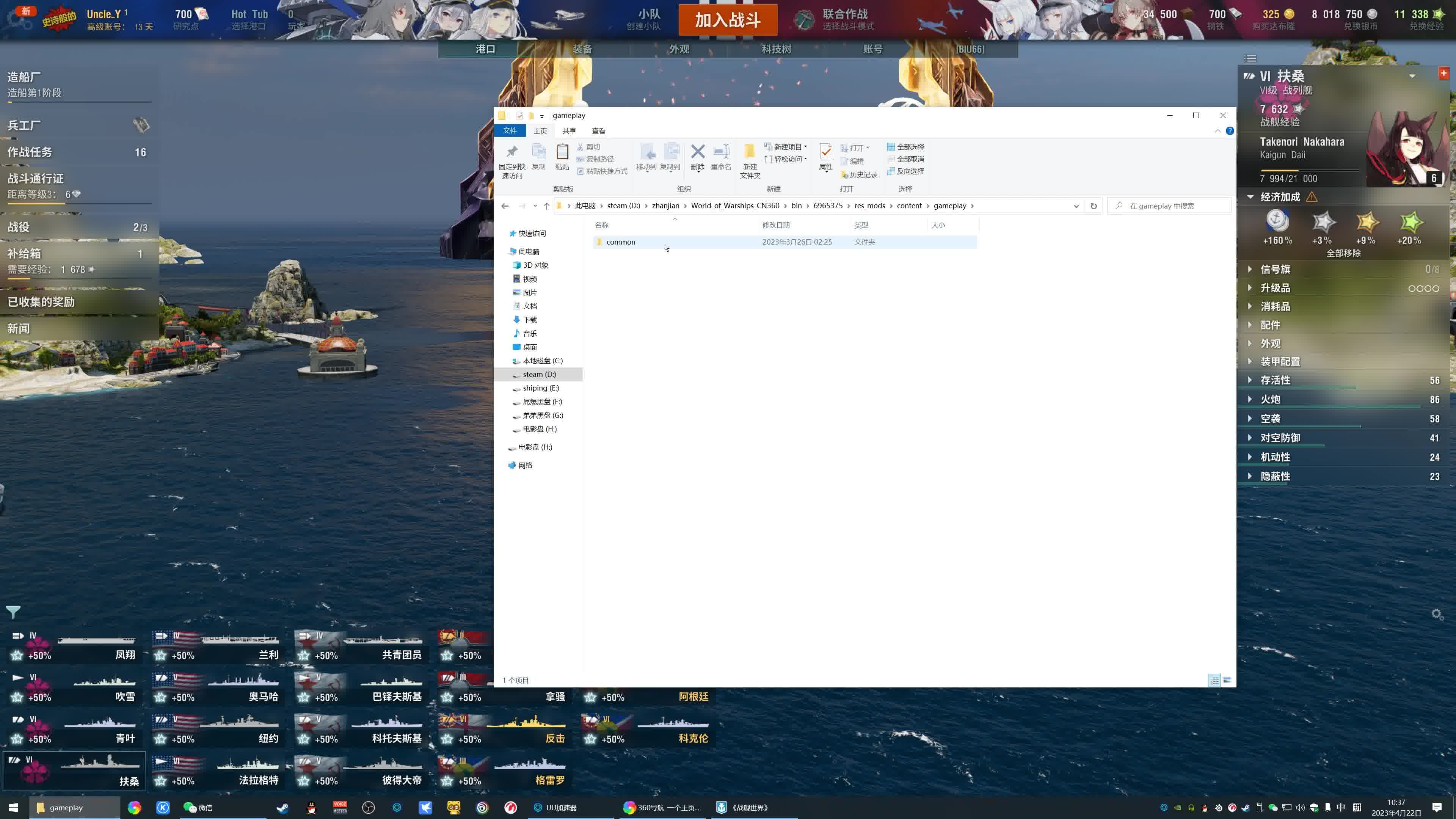Click 加入战斗 join battle button
Screen dimensions: 1456x819
728,20
